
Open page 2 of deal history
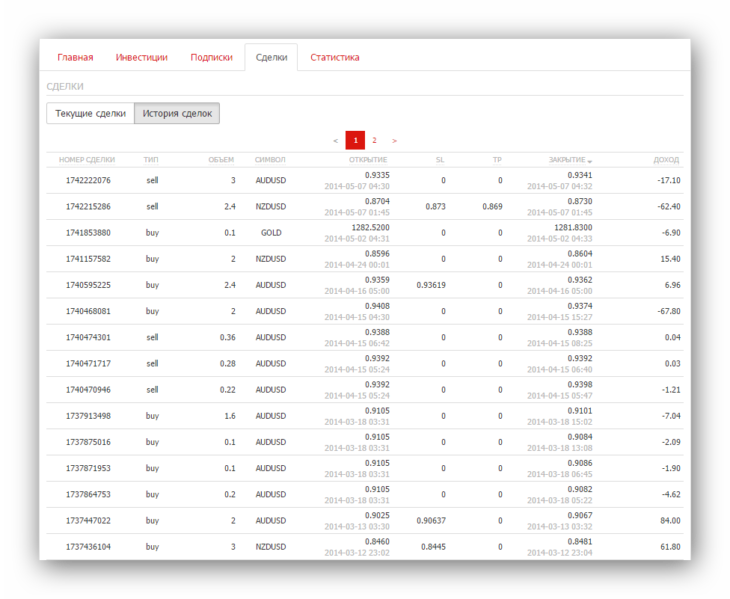coord(374,140)
